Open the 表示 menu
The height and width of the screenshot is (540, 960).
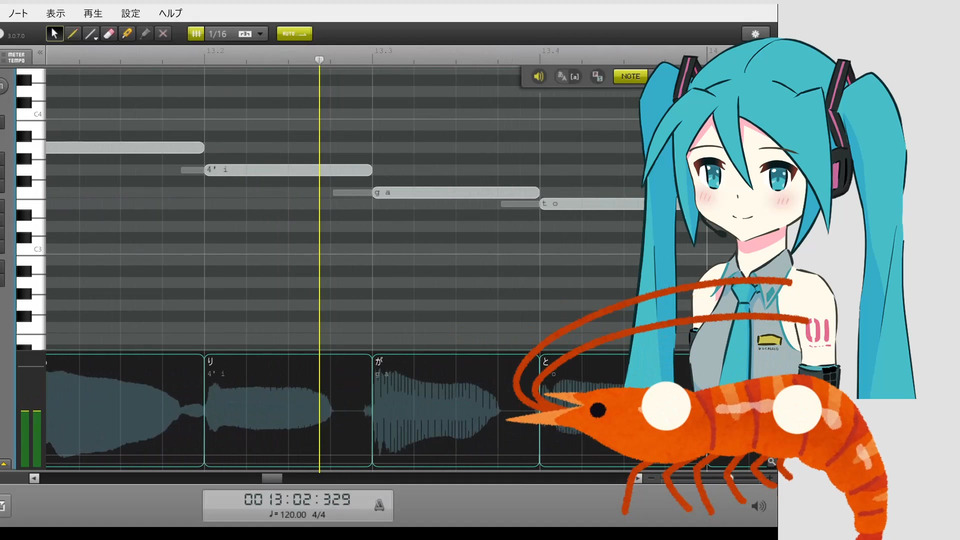(x=56, y=13)
